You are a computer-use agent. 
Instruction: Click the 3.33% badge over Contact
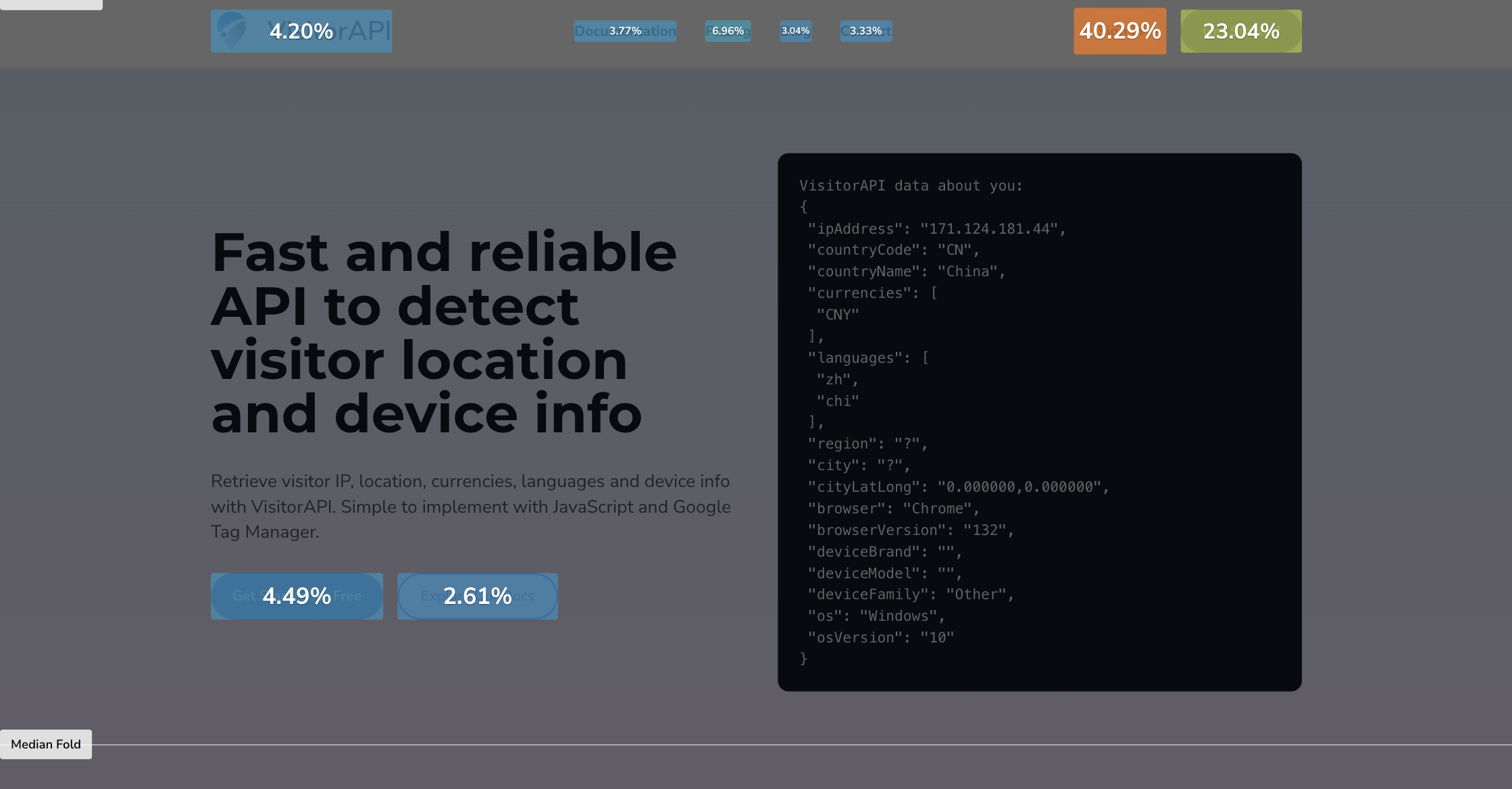[865, 30]
